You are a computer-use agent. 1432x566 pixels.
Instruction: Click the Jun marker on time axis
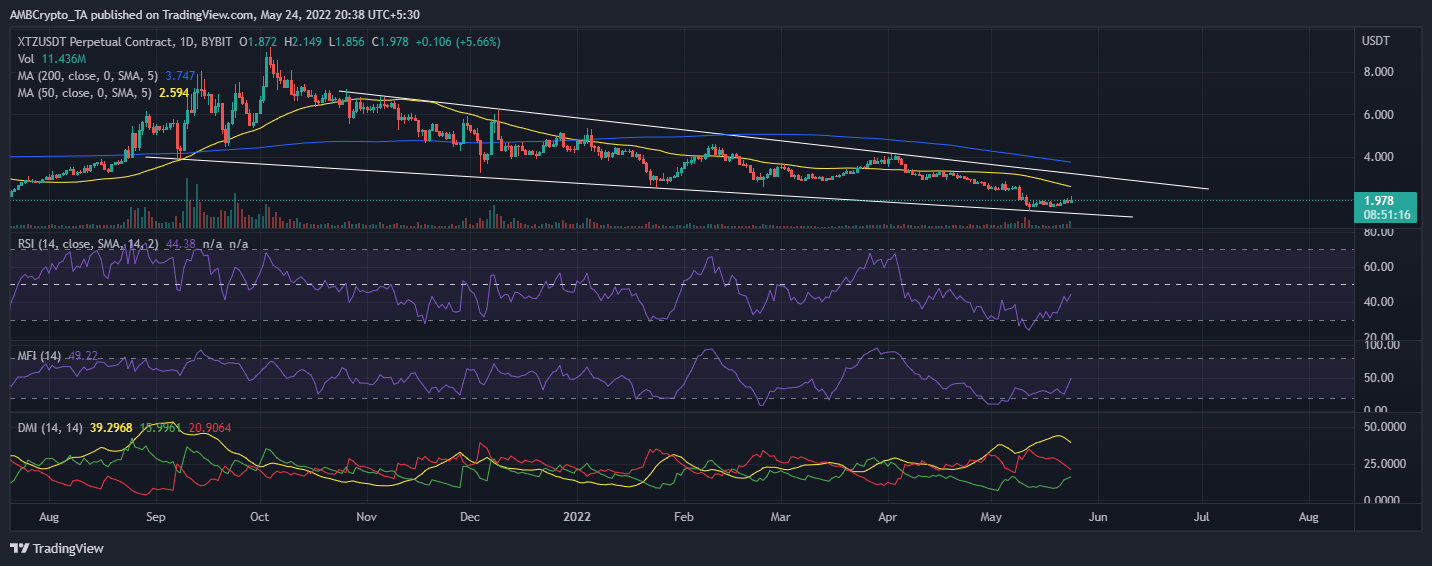(x=1097, y=517)
